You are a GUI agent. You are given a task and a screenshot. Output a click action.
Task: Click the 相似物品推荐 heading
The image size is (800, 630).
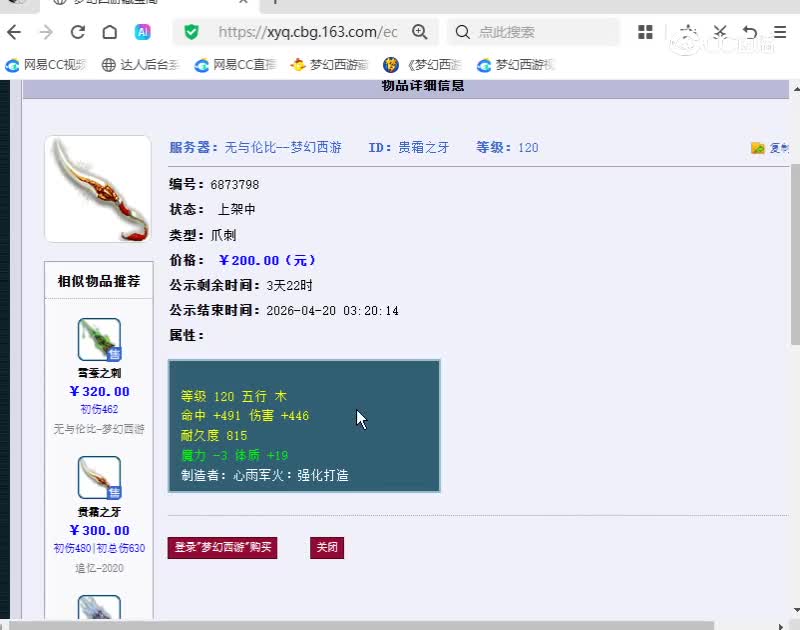tap(99, 281)
